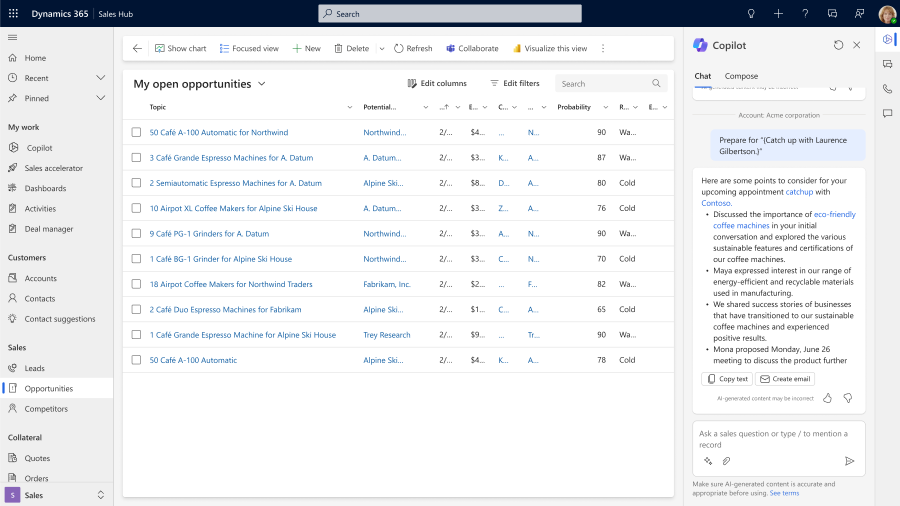
Task: Open Leads in the Sales menu
Action: click(35, 368)
